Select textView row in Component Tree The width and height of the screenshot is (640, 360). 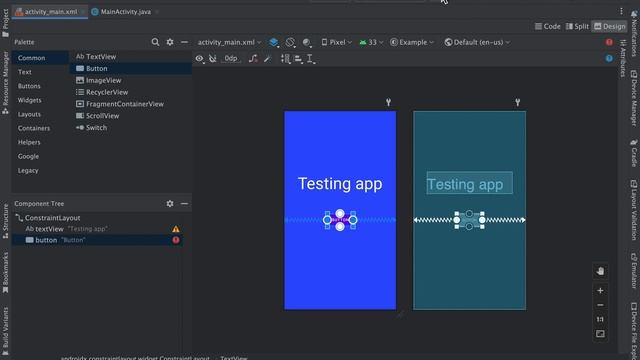[x=98, y=229]
